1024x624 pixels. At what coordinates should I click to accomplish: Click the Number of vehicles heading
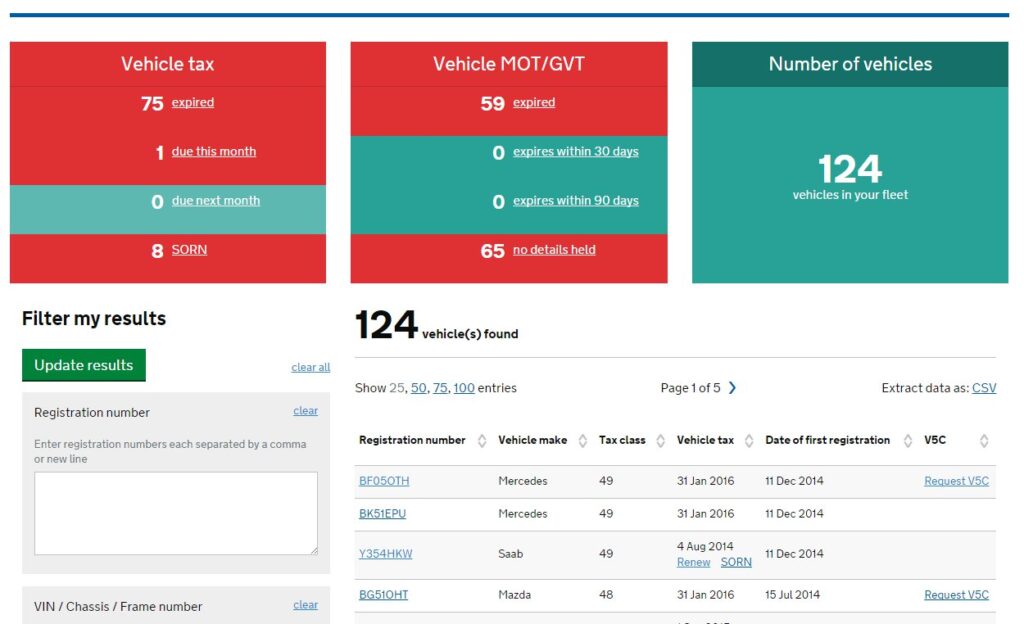(x=850, y=64)
